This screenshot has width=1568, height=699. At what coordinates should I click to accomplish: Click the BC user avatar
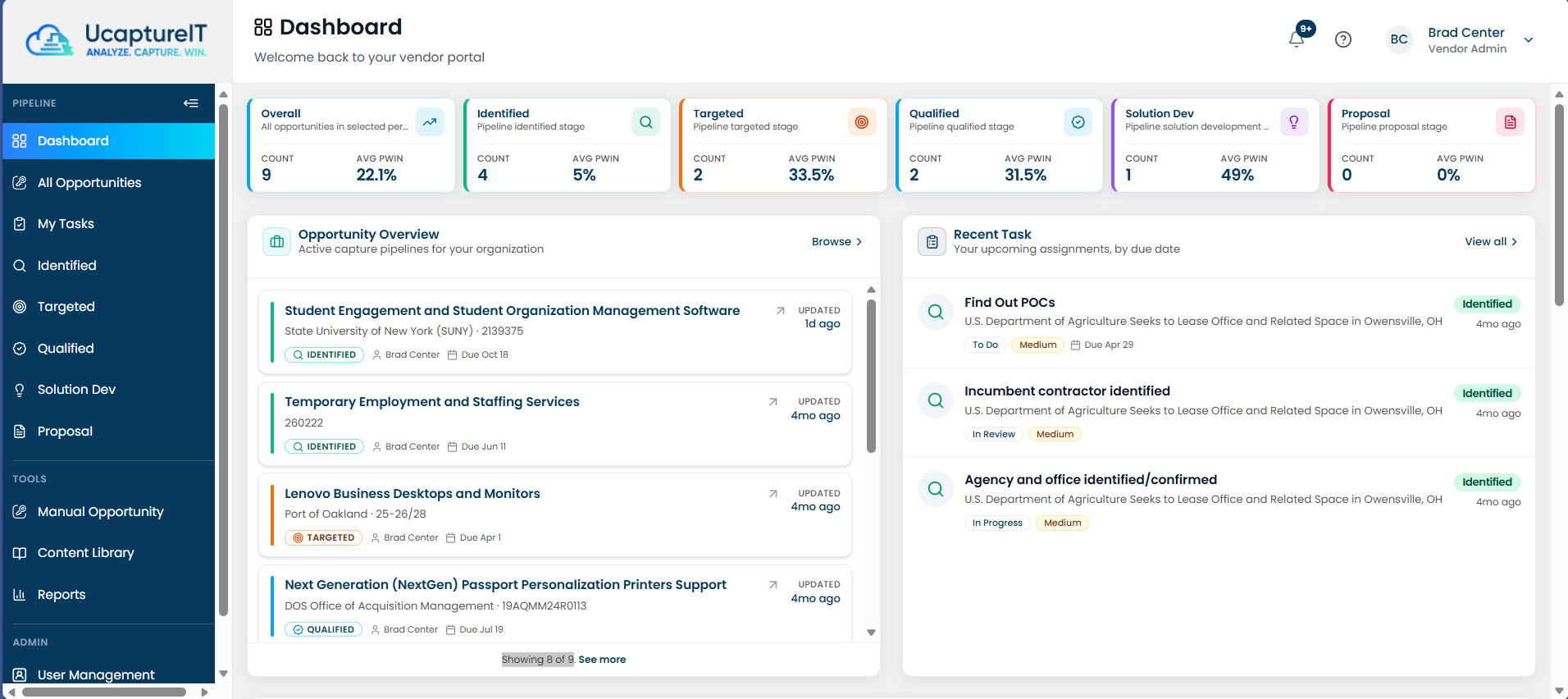[1399, 39]
